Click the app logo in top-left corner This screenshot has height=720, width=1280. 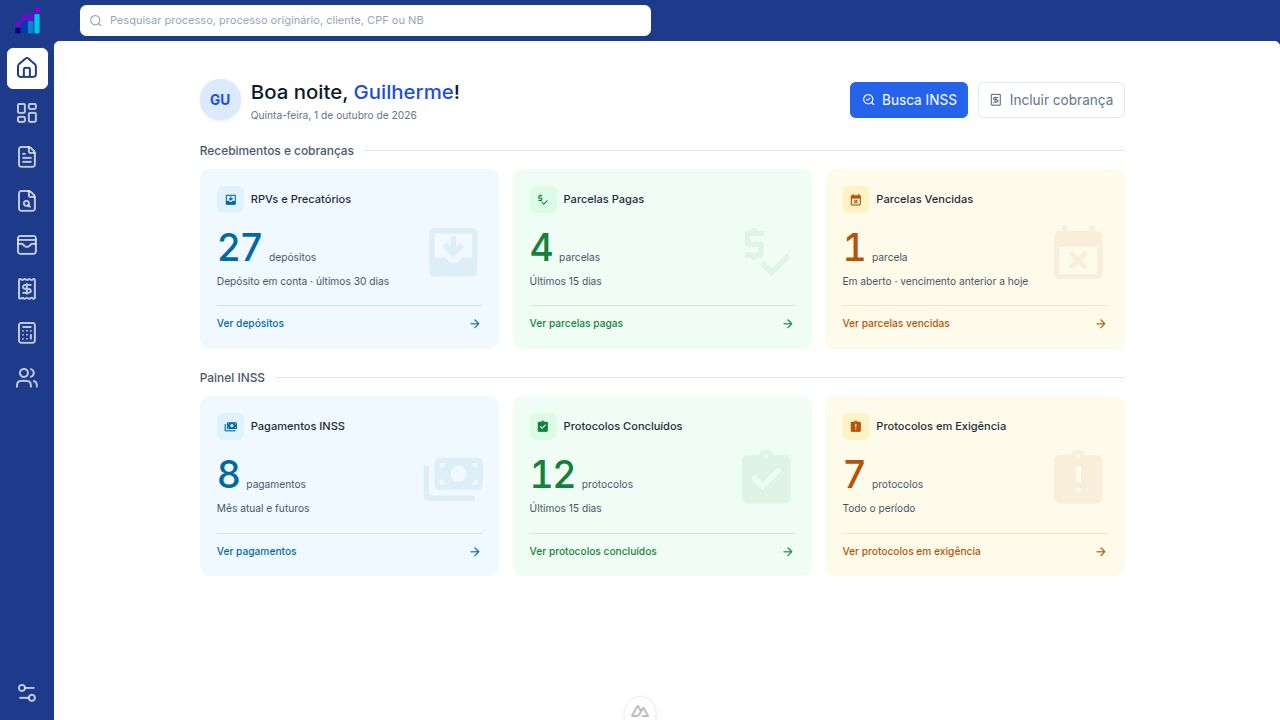coord(27,20)
